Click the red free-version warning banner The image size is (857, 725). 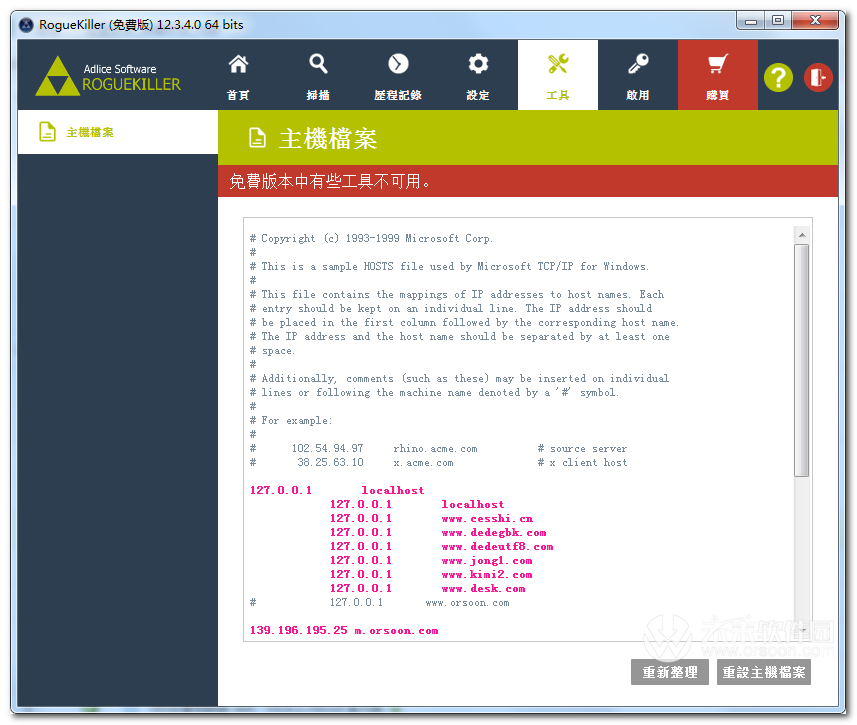point(528,182)
